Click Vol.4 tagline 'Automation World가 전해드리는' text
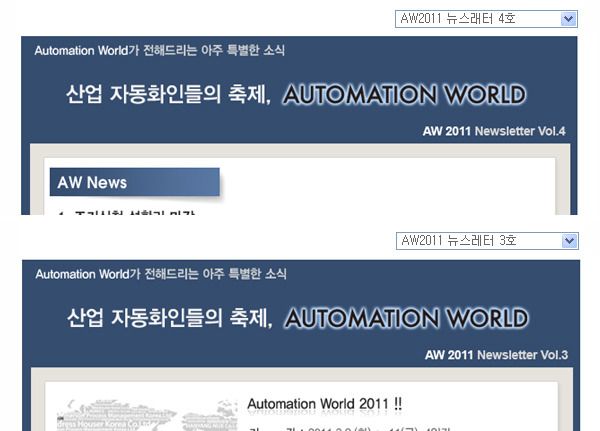Screen dimensions: 600x431 coord(116,50)
